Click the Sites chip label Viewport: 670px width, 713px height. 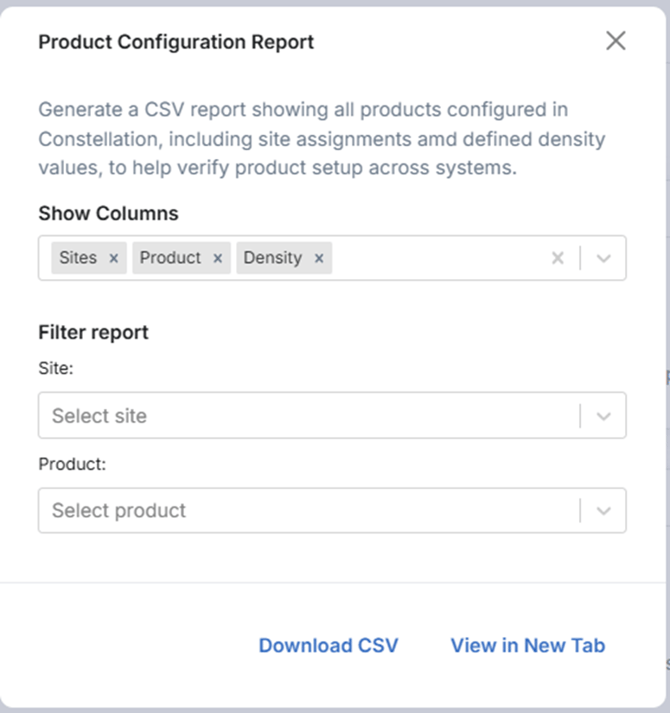78,258
